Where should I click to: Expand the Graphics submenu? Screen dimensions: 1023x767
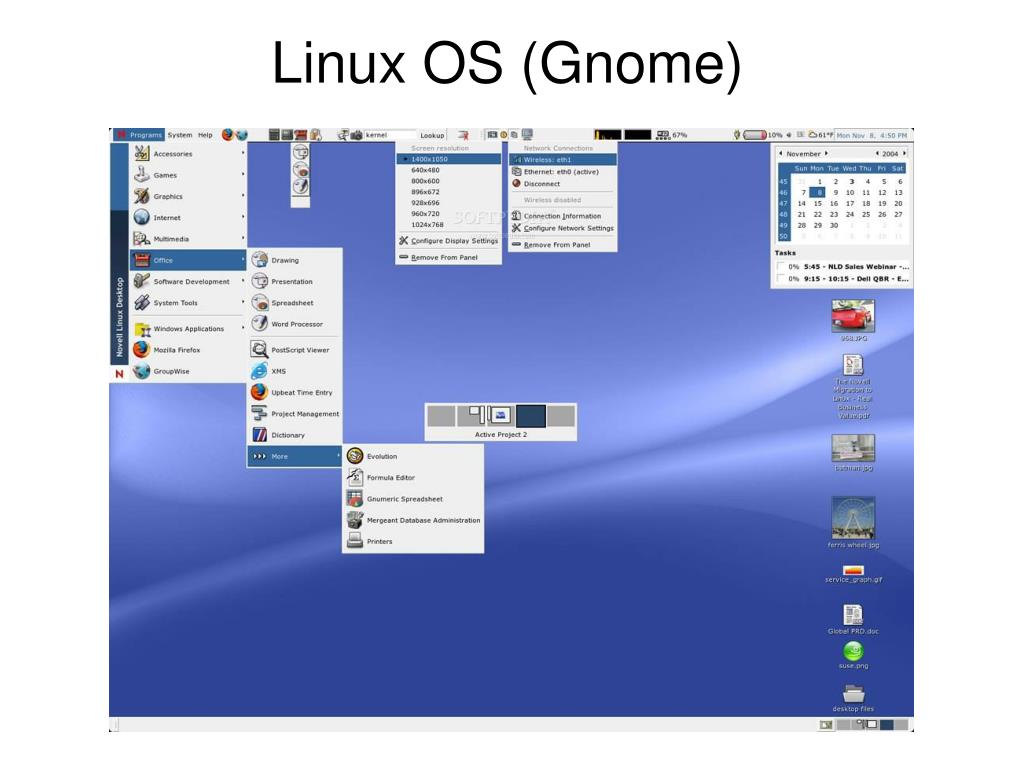coord(188,196)
